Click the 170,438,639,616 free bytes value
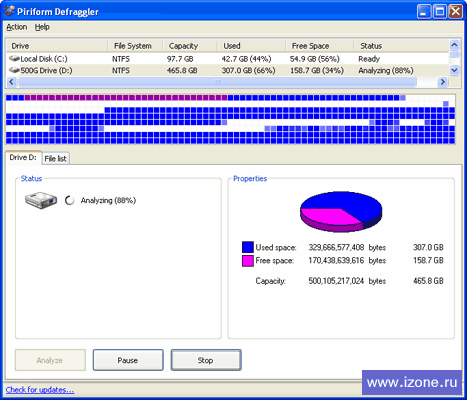467x400 pixels. (336, 260)
